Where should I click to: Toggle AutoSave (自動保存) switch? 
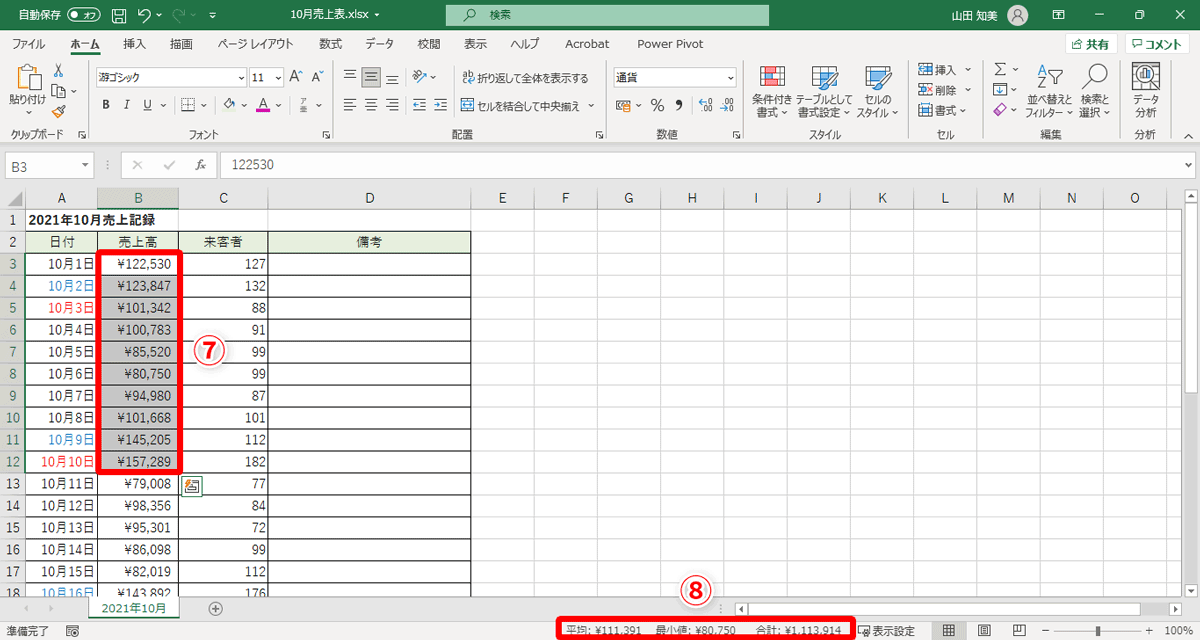(x=83, y=15)
